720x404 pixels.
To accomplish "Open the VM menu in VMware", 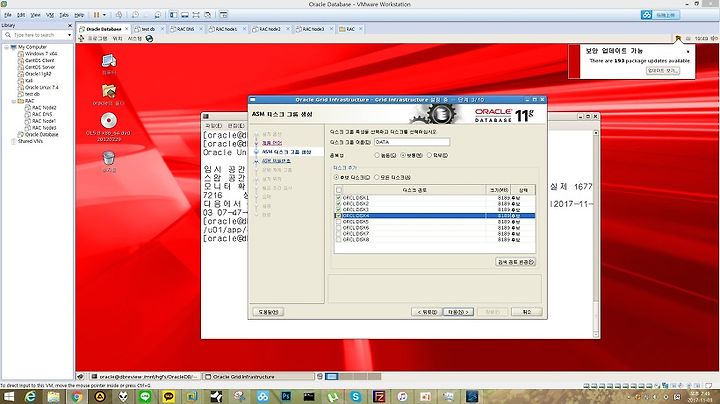I will point(50,15).
